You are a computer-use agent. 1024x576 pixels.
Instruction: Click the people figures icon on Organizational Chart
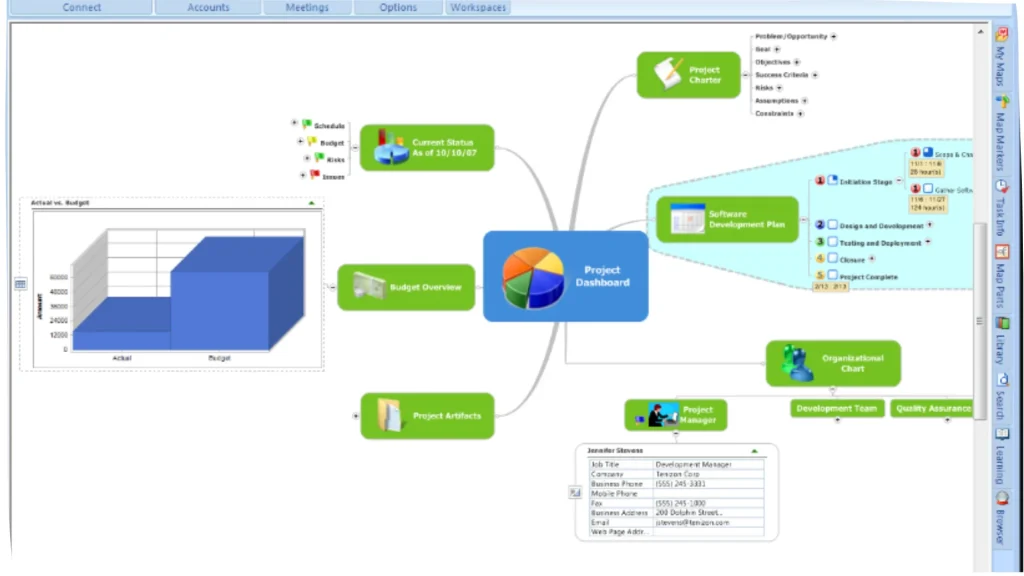coord(797,363)
